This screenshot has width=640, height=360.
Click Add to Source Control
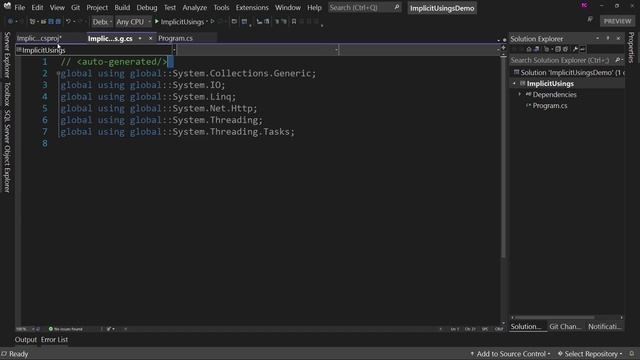(x=511, y=354)
